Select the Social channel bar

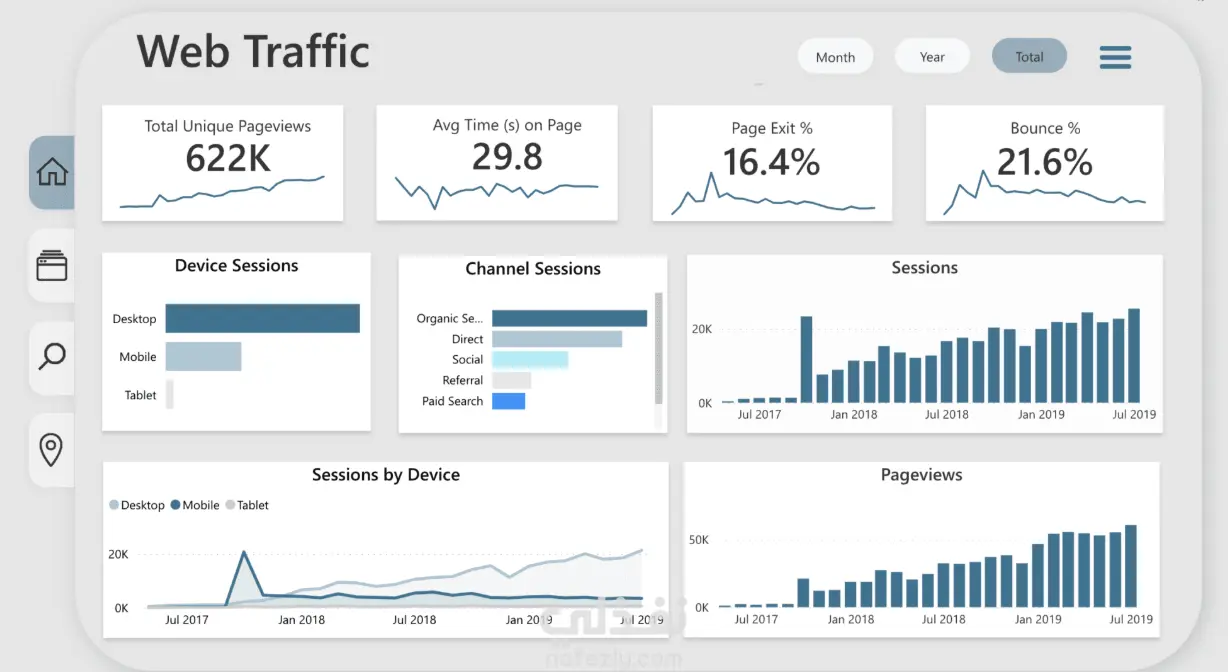click(530, 359)
